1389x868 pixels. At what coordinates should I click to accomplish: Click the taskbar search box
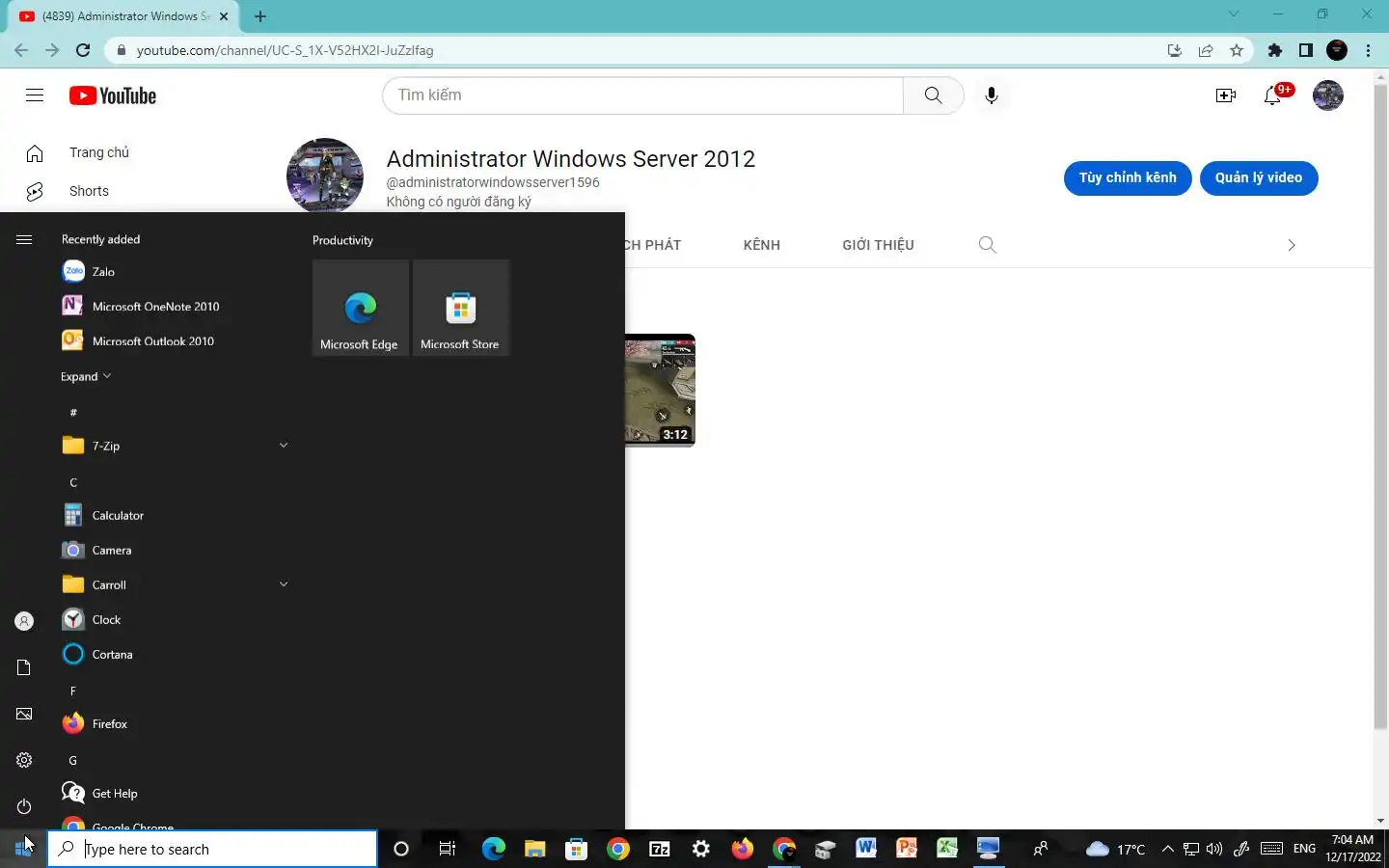tap(212, 849)
